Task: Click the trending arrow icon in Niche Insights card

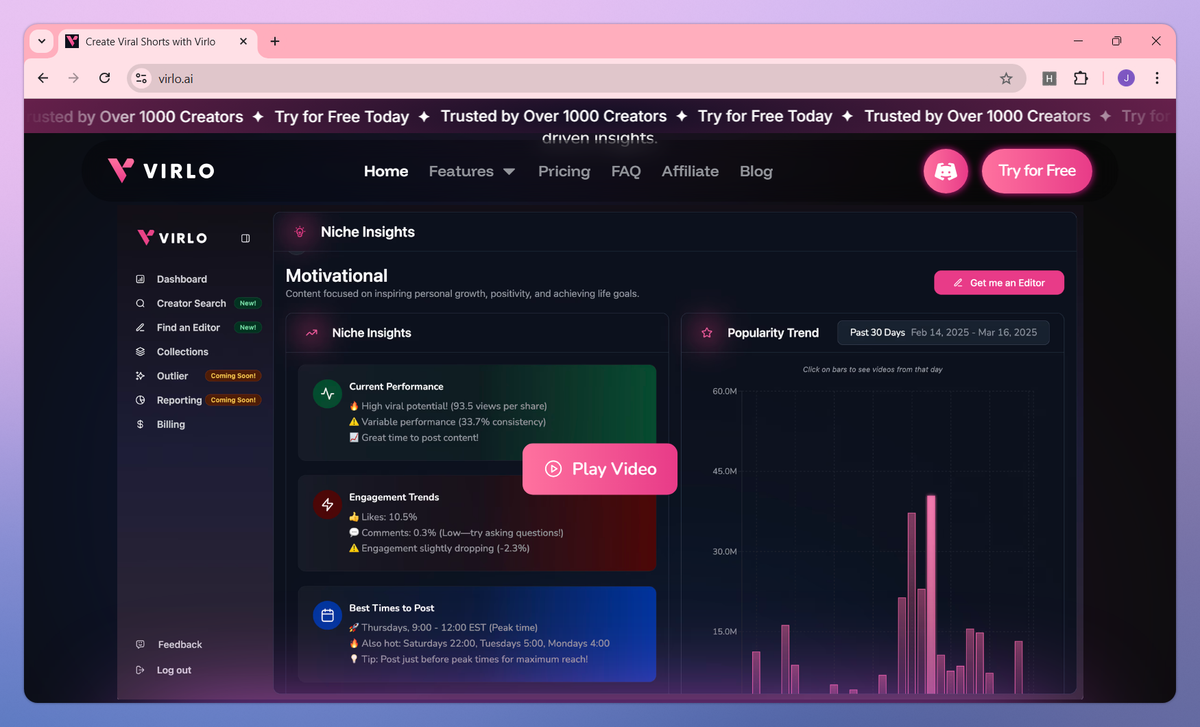Action: (312, 333)
